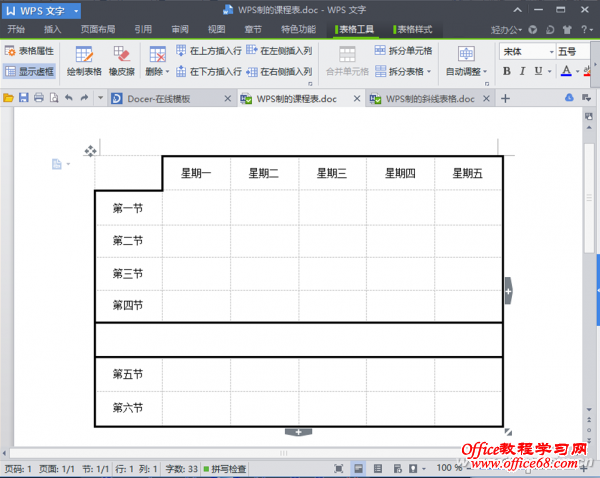Switch to WPS制的斜线表格.doc tab
Screen dimensions: 600x478
coord(430,99)
